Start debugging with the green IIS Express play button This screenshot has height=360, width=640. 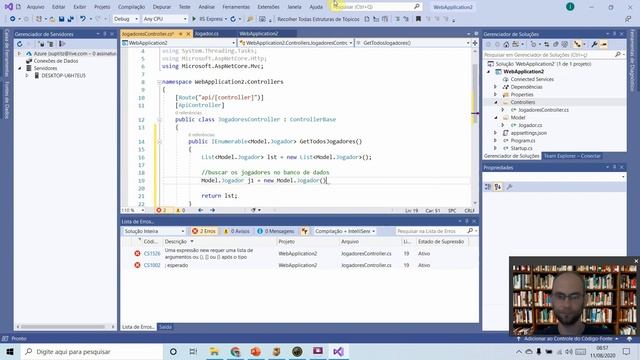click(x=194, y=19)
